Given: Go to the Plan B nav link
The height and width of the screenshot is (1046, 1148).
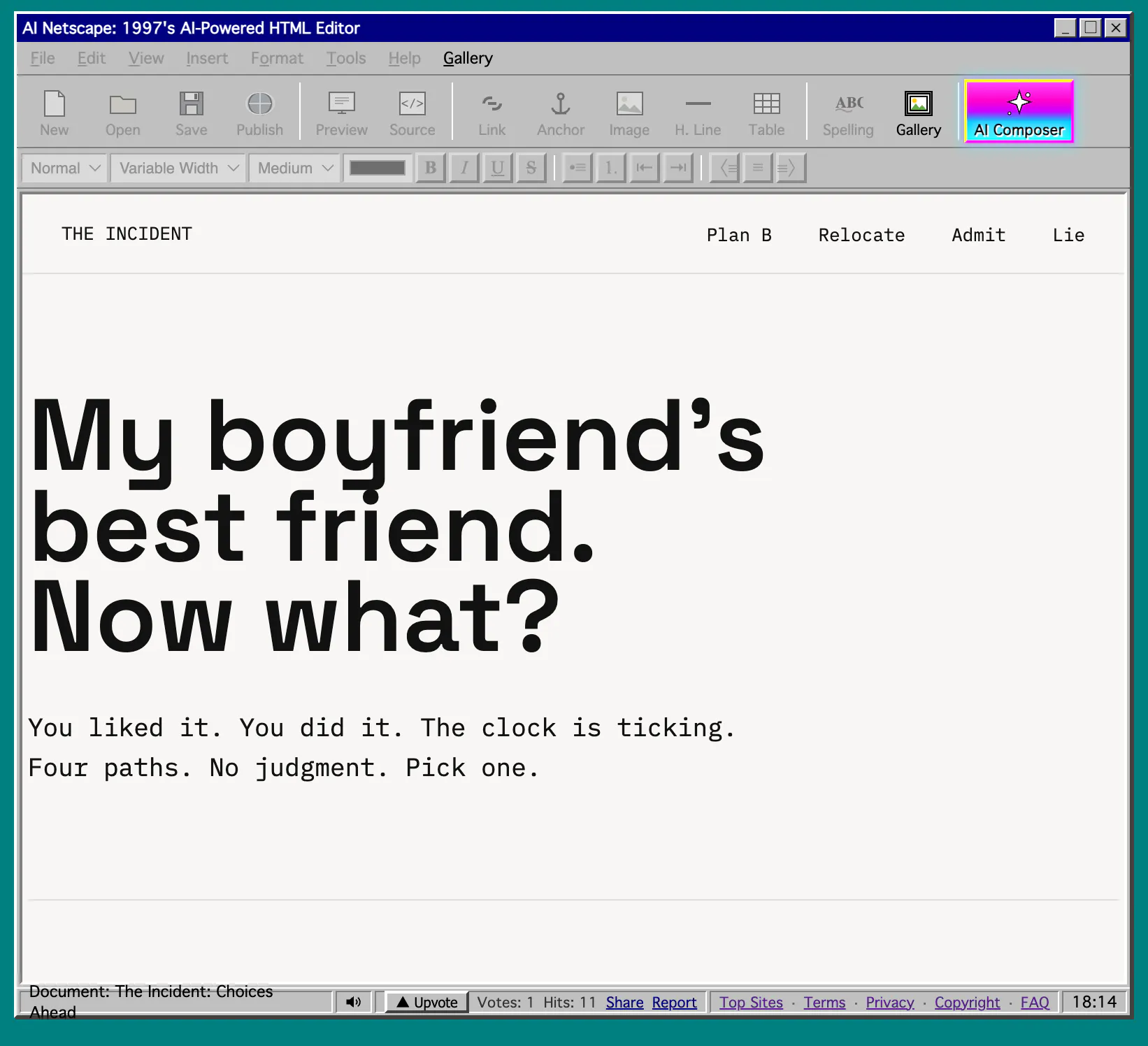Looking at the screenshot, I should tap(739, 235).
